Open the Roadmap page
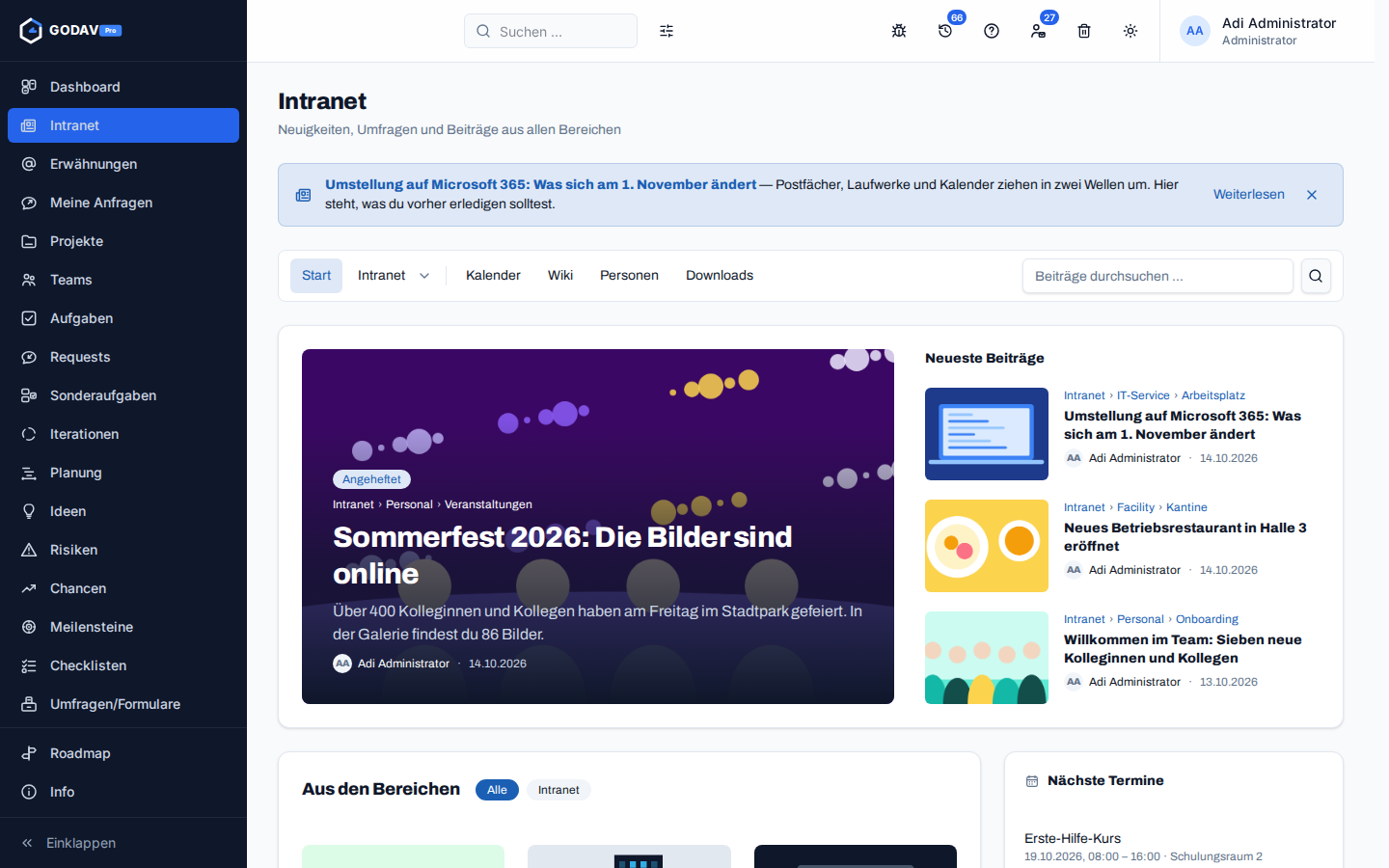Screen dimensions: 1389x868 (x=123, y=753)
